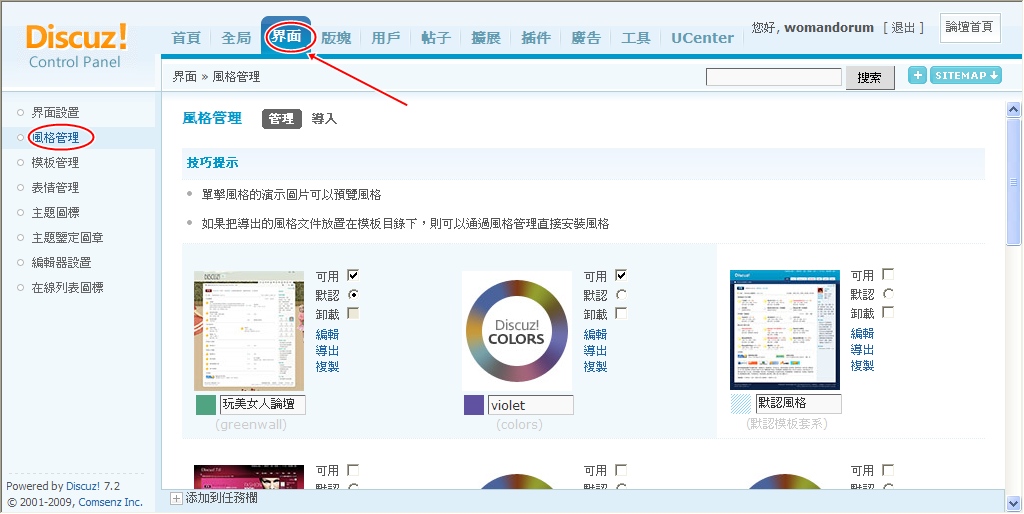Image resolution: width=1024 pixels, height=514 pixels.
Task: Open the 用戶 top menu
Action: (386, 38)
